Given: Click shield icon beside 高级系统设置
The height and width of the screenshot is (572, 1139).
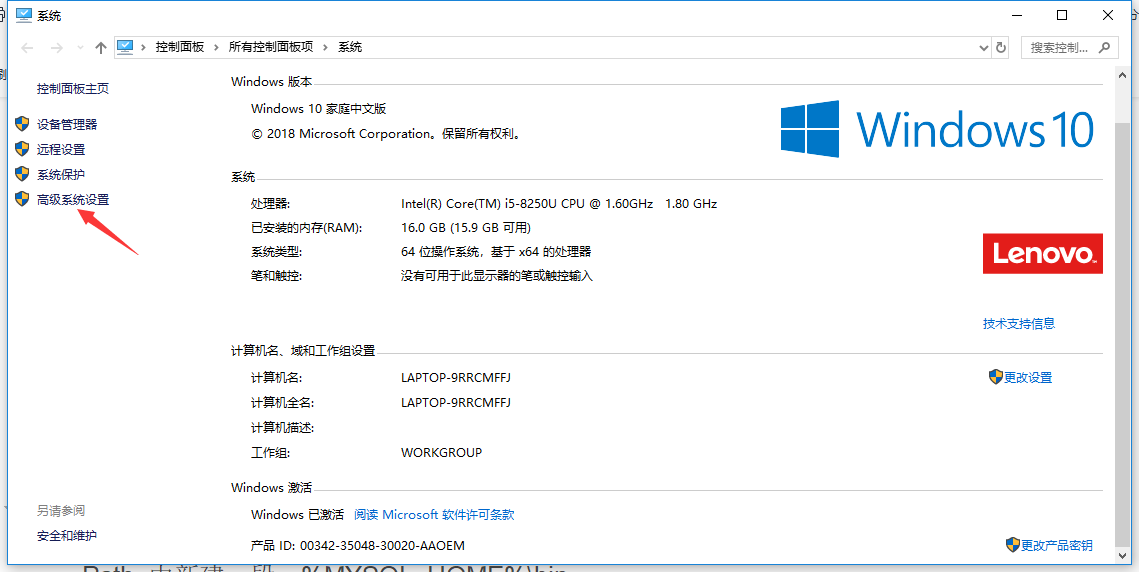Looking at the screenshot, I should pyautogui.click(x=22, y=199).
